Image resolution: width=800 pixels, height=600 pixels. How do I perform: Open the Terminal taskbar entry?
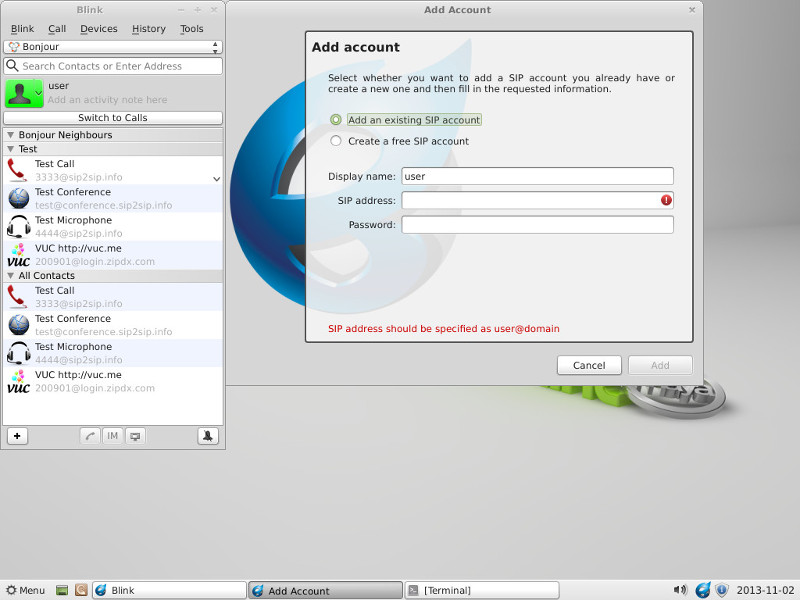482,590
